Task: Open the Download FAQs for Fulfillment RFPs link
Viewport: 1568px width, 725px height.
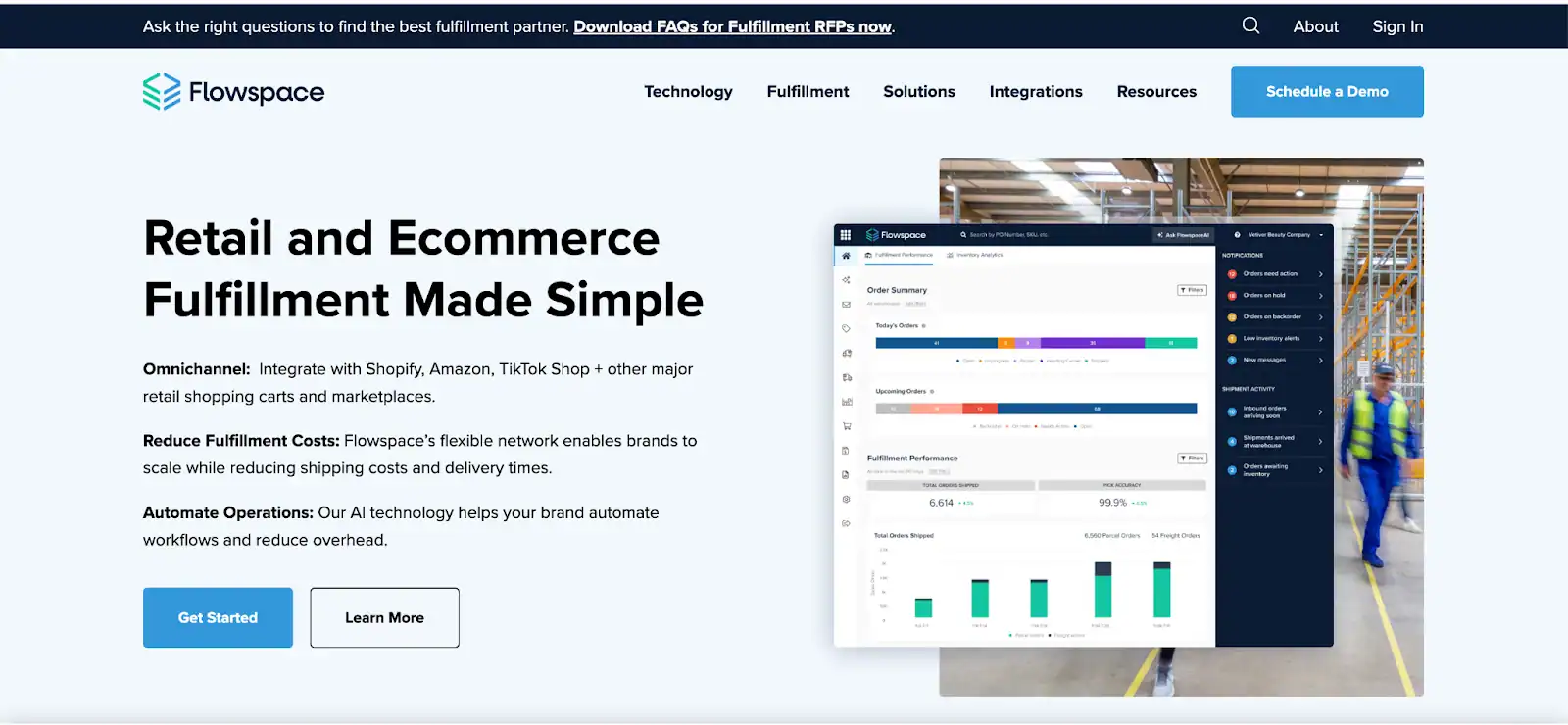Action: click(x=733, y=26)
